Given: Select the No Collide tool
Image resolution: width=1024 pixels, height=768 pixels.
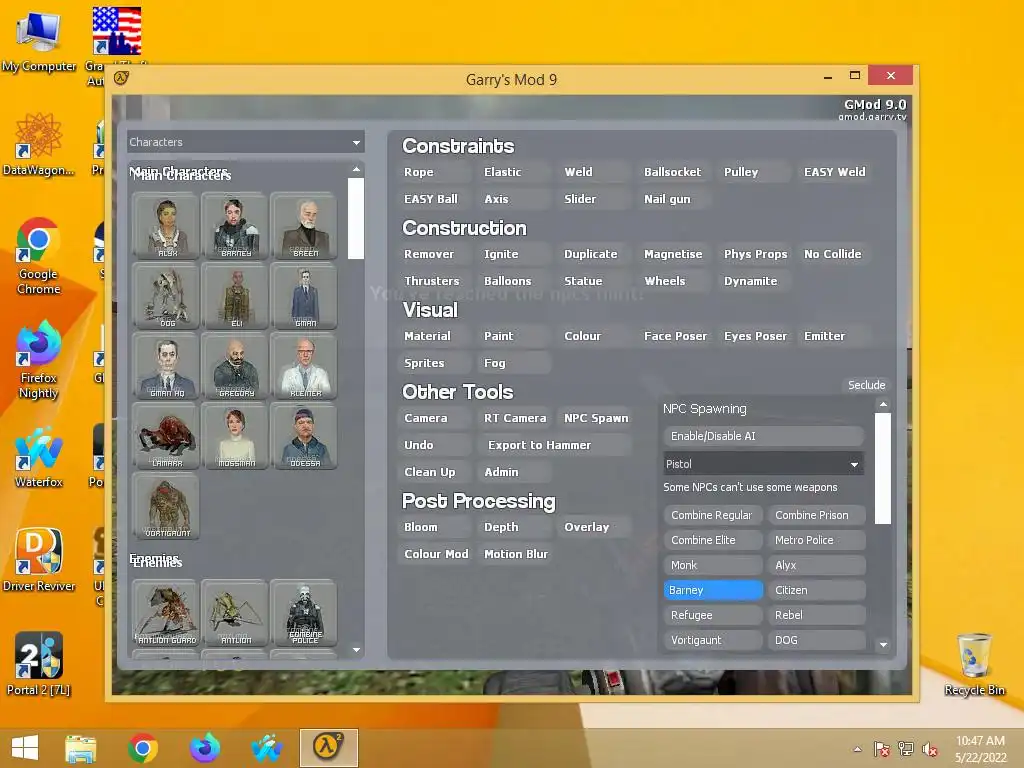Looking at the screenshot, I should coord(833,254).
